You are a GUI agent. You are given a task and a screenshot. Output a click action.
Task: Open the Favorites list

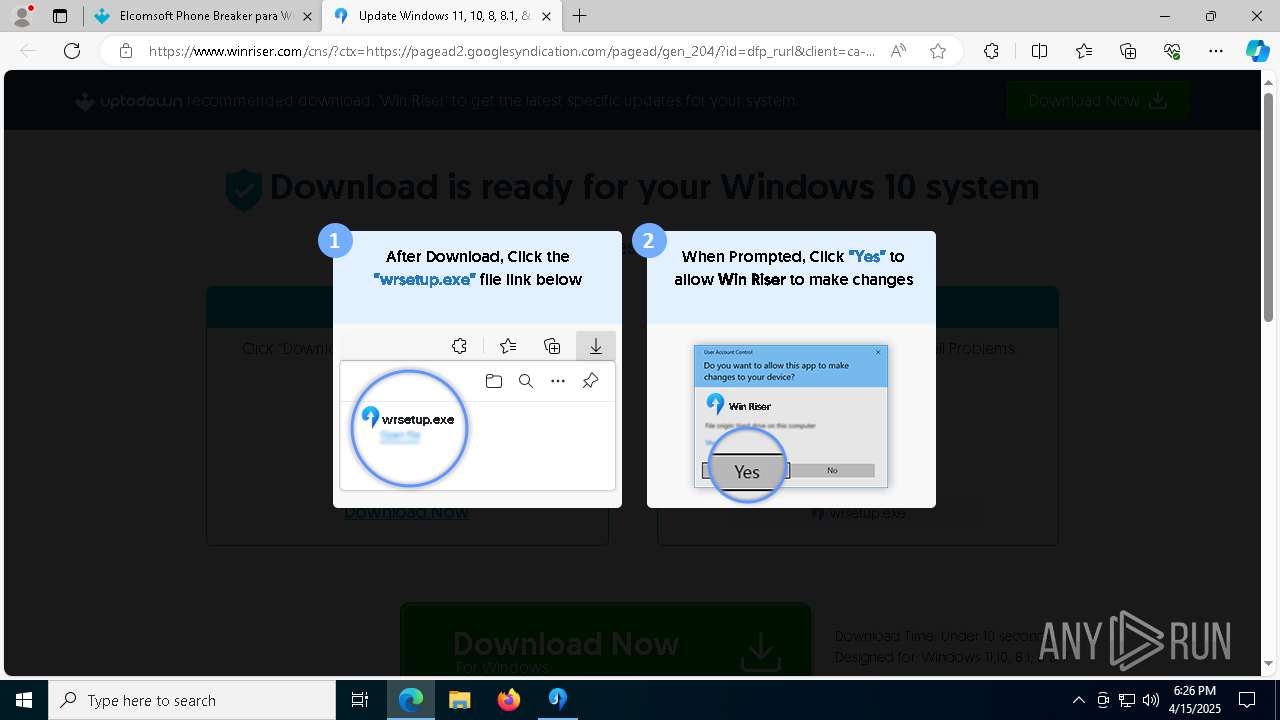[x=1084, y=51]
